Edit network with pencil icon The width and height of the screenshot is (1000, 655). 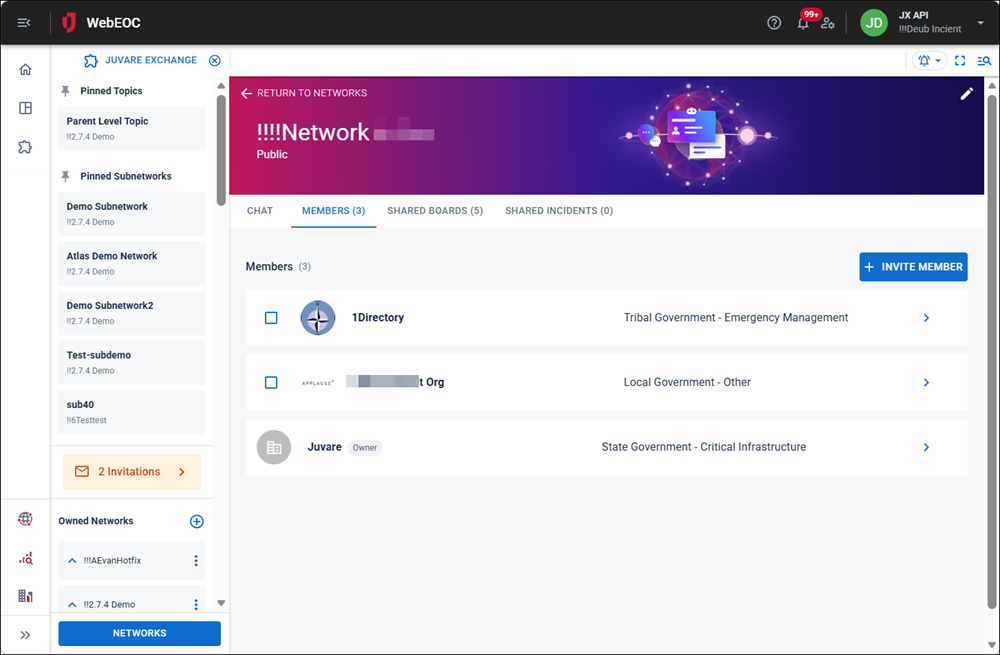(x=967, y=94)
